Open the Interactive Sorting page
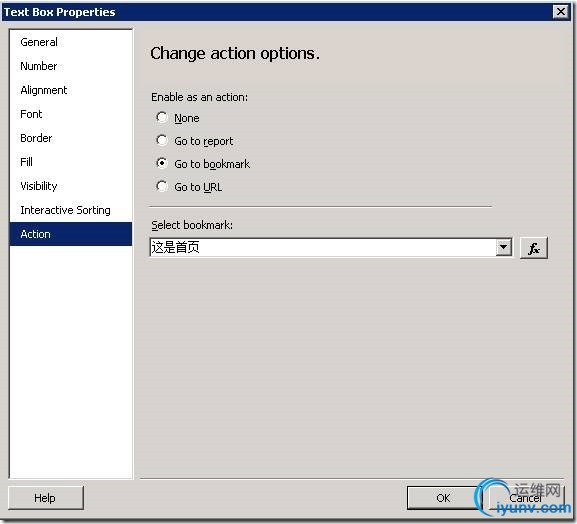The image size is (577, 524). (71, 210)
